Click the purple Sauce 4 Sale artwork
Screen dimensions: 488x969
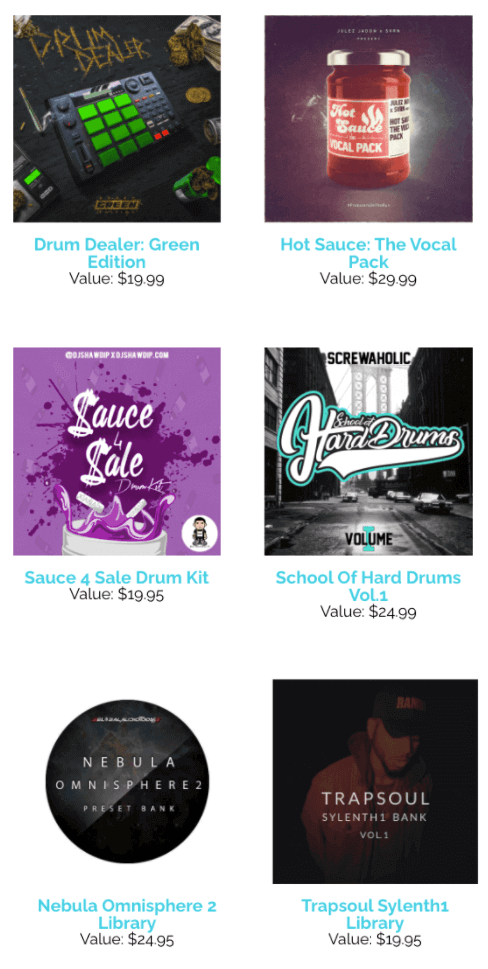[x=117, y=451]
